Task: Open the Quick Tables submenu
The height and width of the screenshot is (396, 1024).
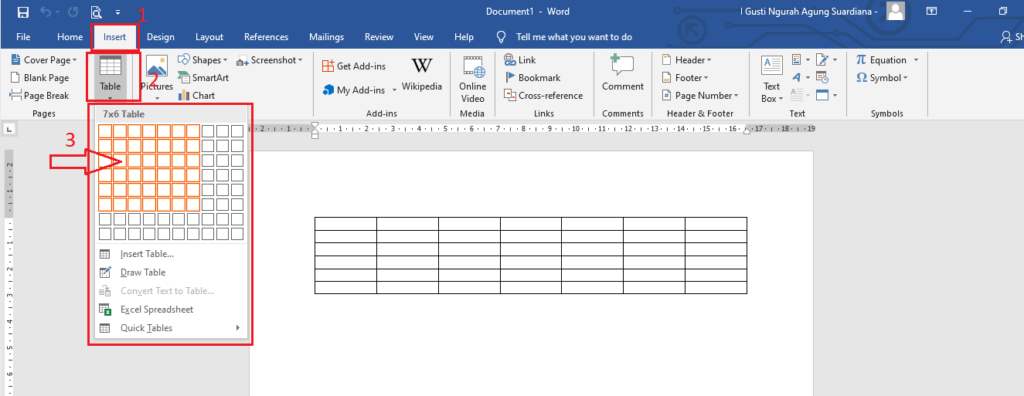Action: [170, 328]
